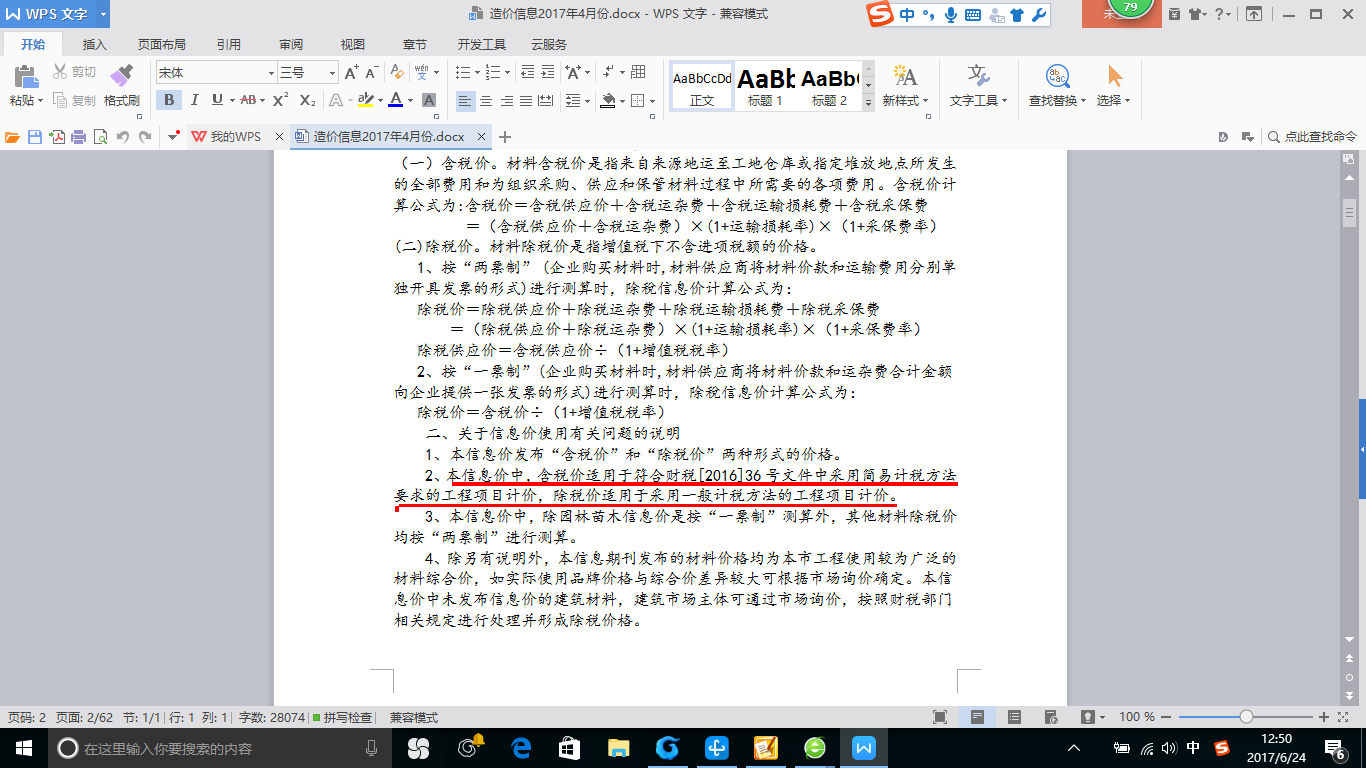The image size is (1366, 768).
Task: Apply the 正文 style
Action: tap(702, 87)
